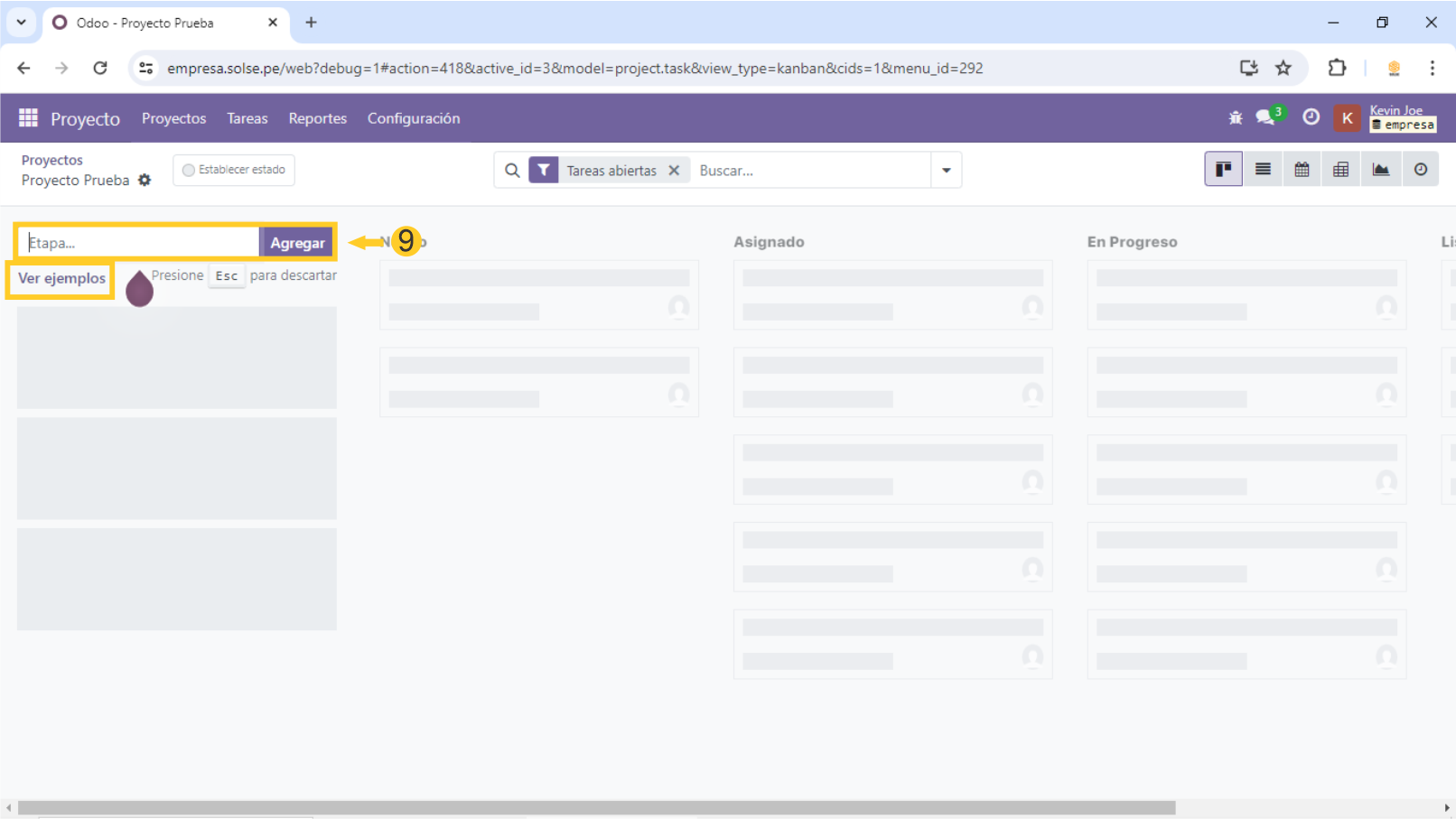Viewport: 1456px width, 819px height.
Task: Click the debug bug icon
Action: 1236,118
